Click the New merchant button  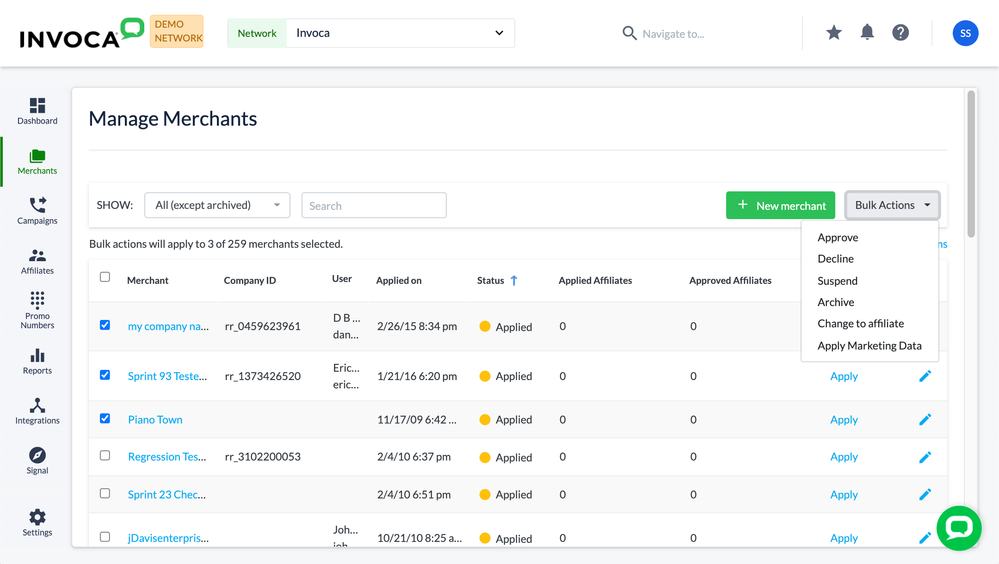click(x=781, y=205)
